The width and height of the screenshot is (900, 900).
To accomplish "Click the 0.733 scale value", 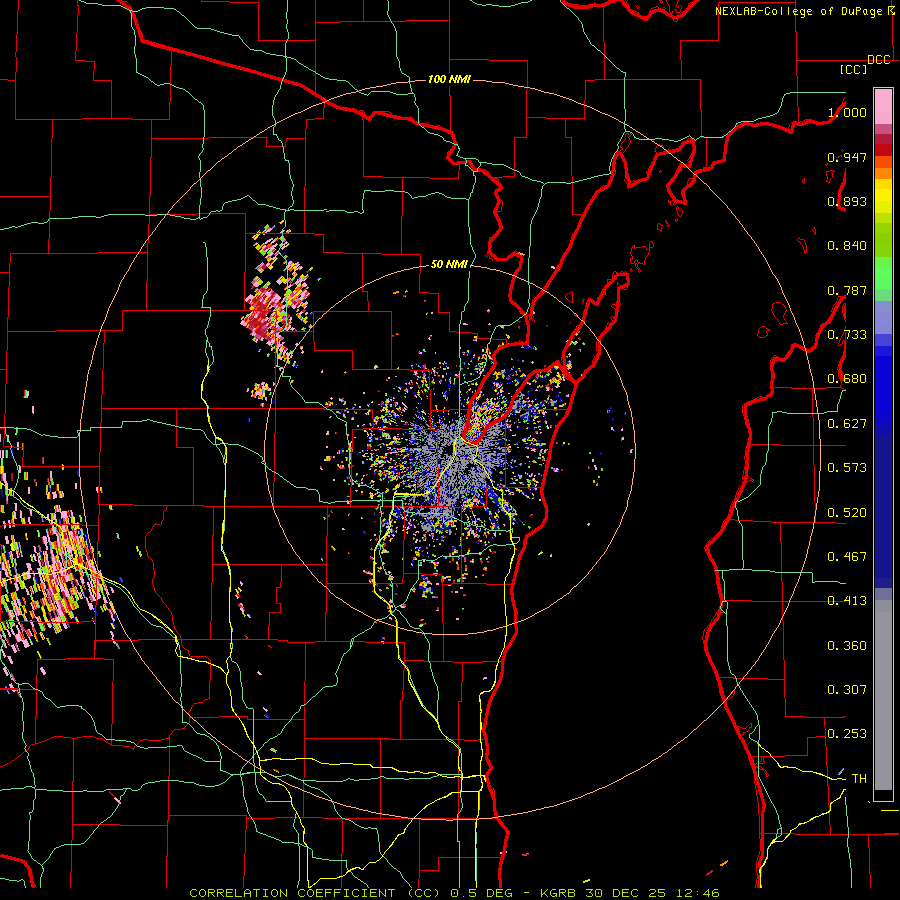I will pos(847,335).
